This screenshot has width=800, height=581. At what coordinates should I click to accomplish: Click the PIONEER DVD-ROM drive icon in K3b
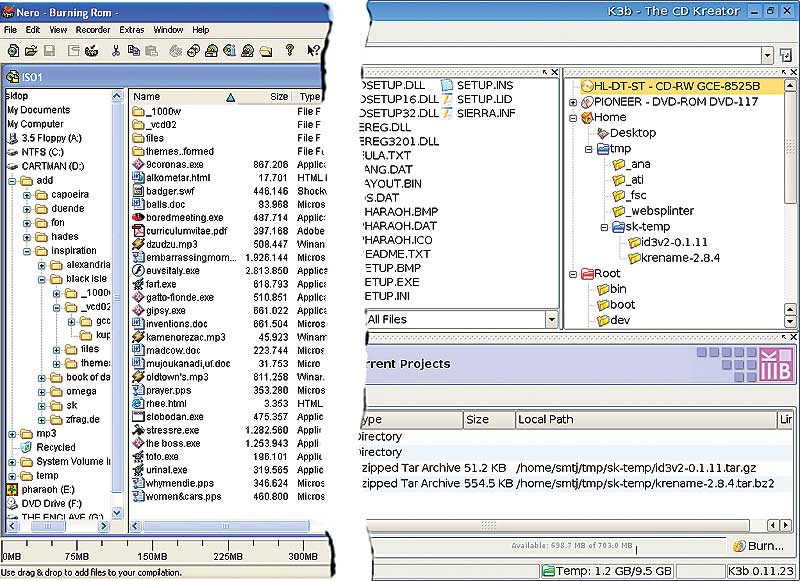coord(587,102)
